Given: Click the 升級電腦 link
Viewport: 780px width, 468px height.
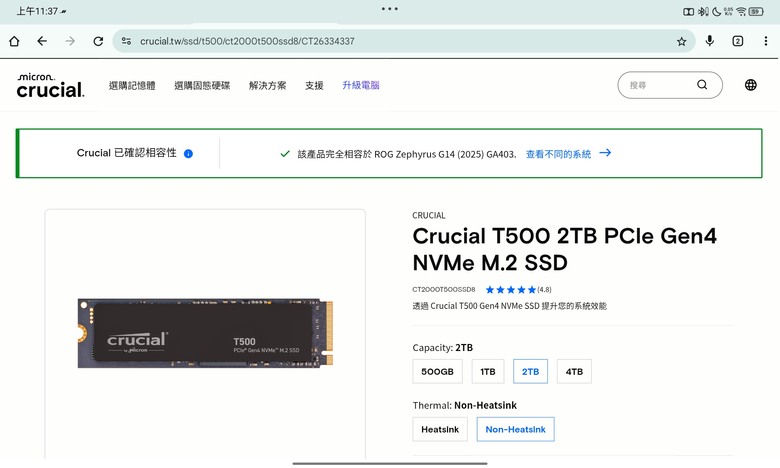Looking at the screenshot, I should tap(361, 86).
